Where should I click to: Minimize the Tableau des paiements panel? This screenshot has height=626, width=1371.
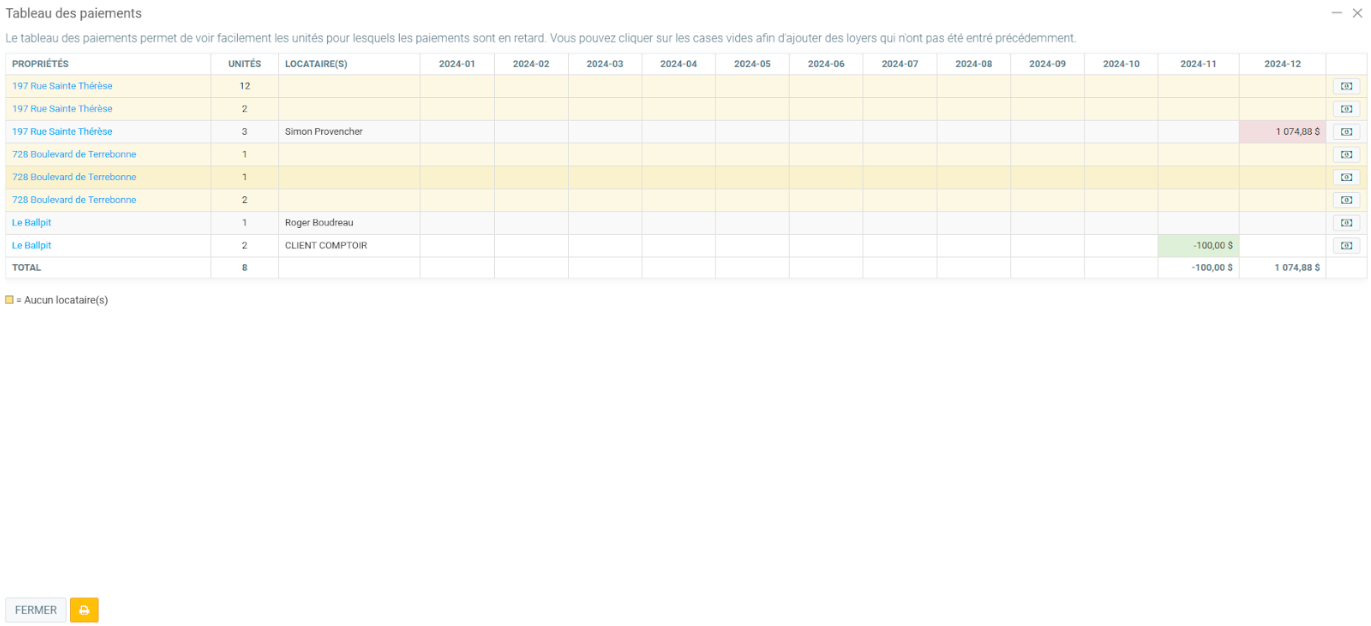tap(1336, 13)
